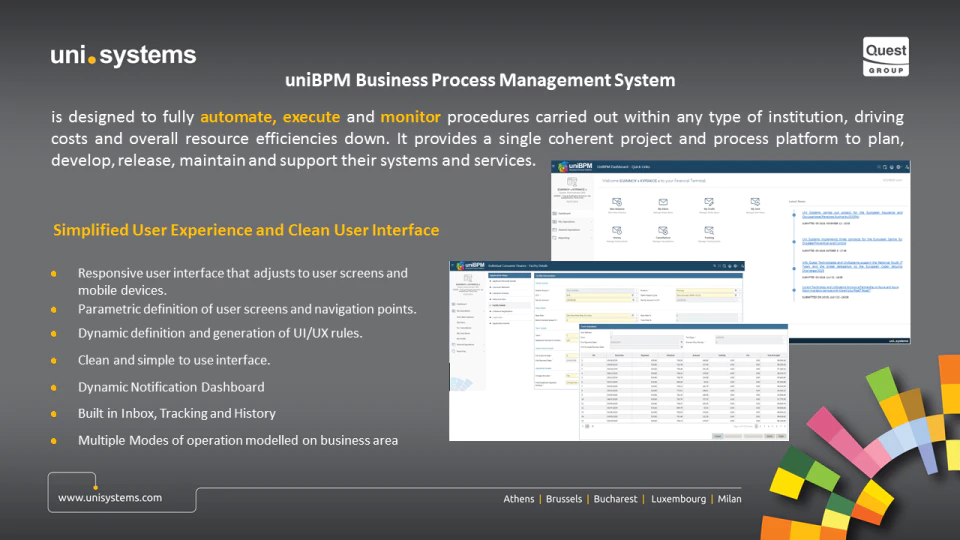
Task: Click the Dynamic Notification Dashboard bullet
Action: [171, 387]
